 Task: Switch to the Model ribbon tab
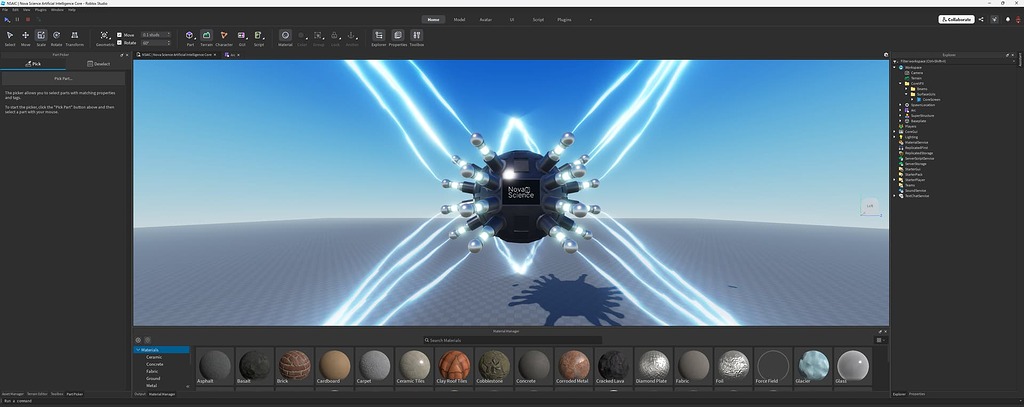(x=459, y=19)
